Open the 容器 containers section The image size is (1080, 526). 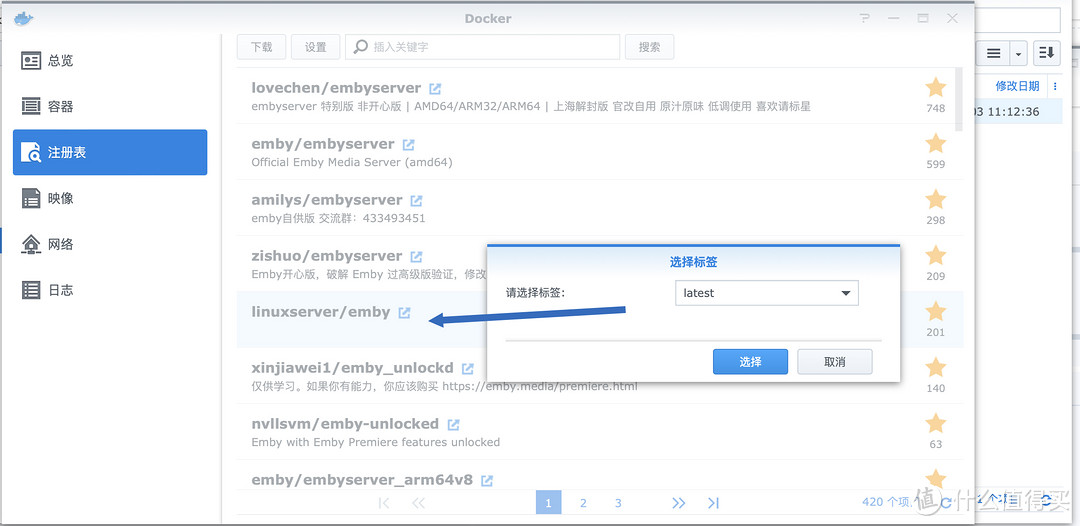[110, 107]
